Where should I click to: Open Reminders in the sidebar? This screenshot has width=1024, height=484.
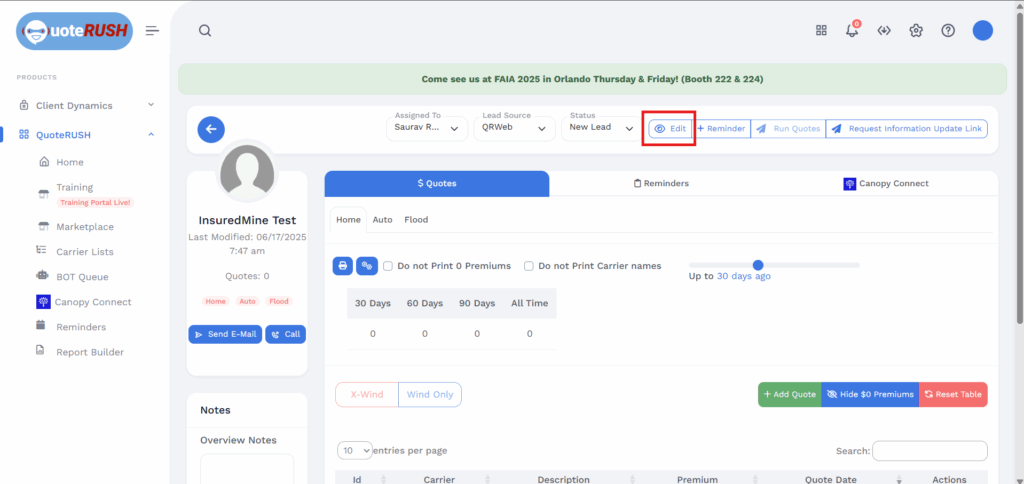(x=81, y=327)
